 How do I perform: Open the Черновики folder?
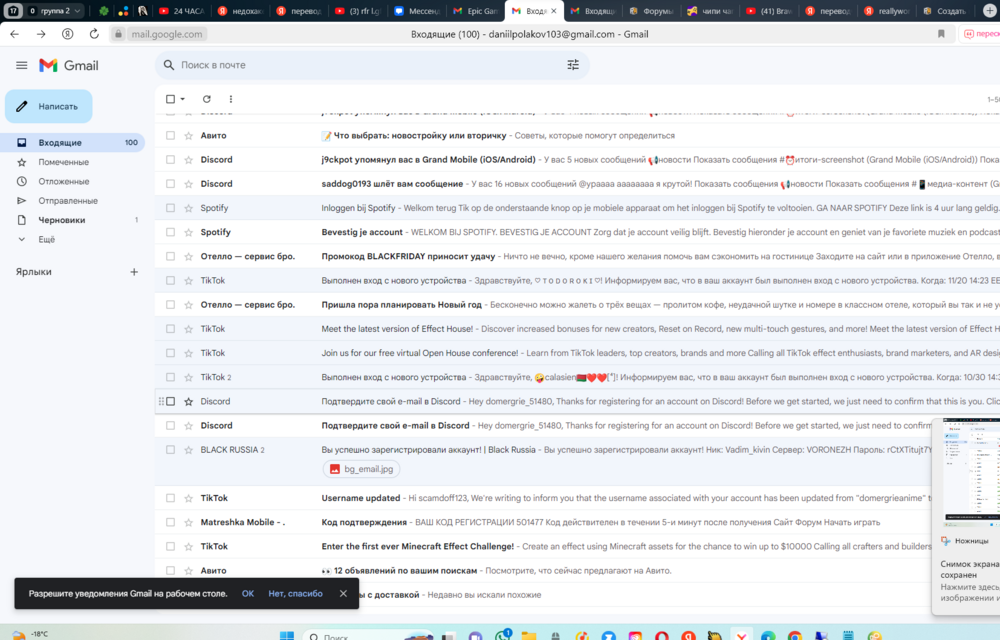click(x=74, y=221)
